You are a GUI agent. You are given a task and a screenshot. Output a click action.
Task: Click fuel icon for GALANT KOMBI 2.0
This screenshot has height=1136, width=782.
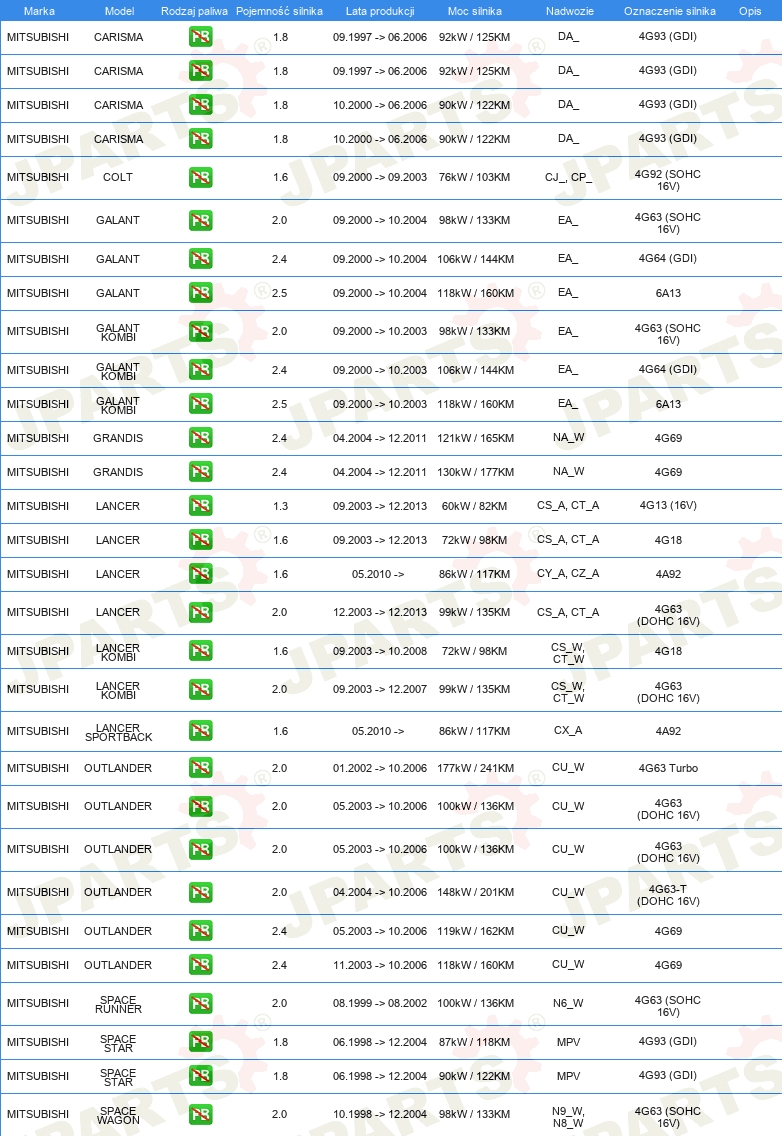tap(201, 331)
